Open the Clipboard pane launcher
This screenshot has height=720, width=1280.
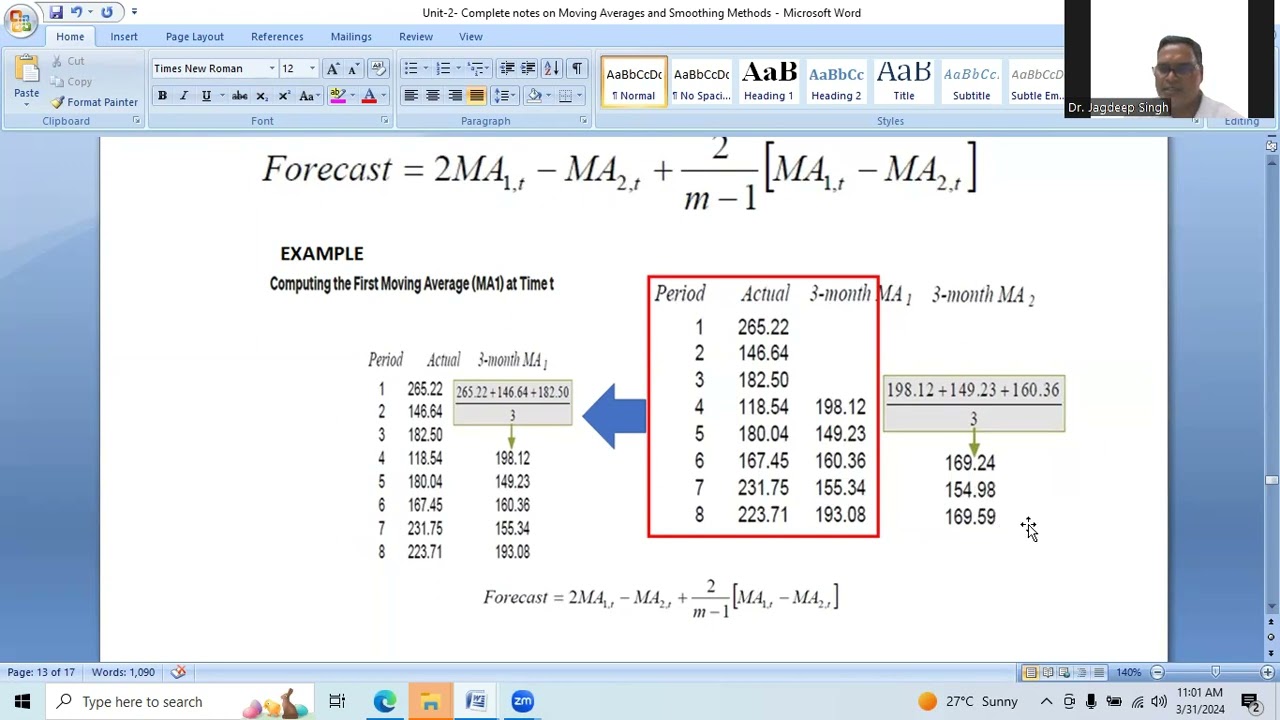137,121
